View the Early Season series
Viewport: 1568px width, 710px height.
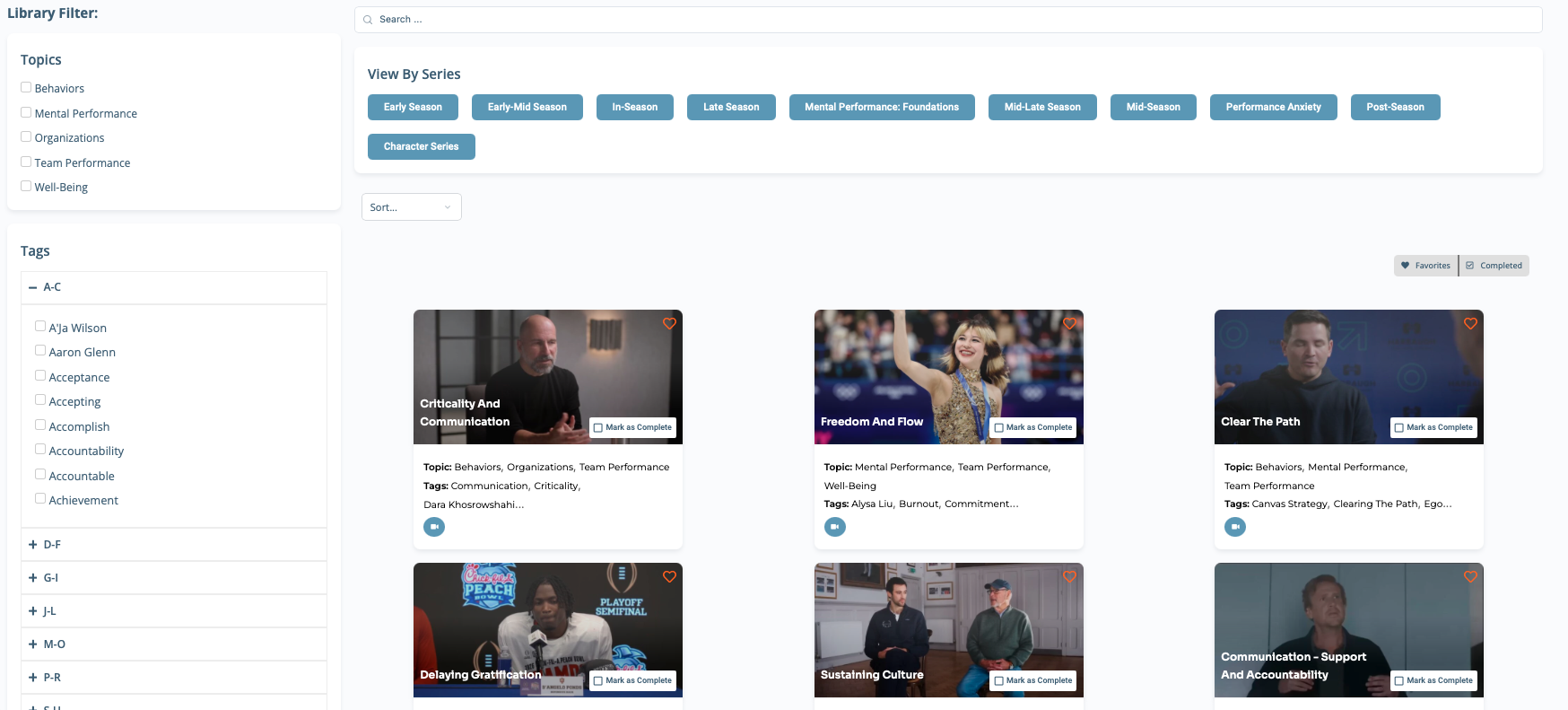[x=413, y=107]
